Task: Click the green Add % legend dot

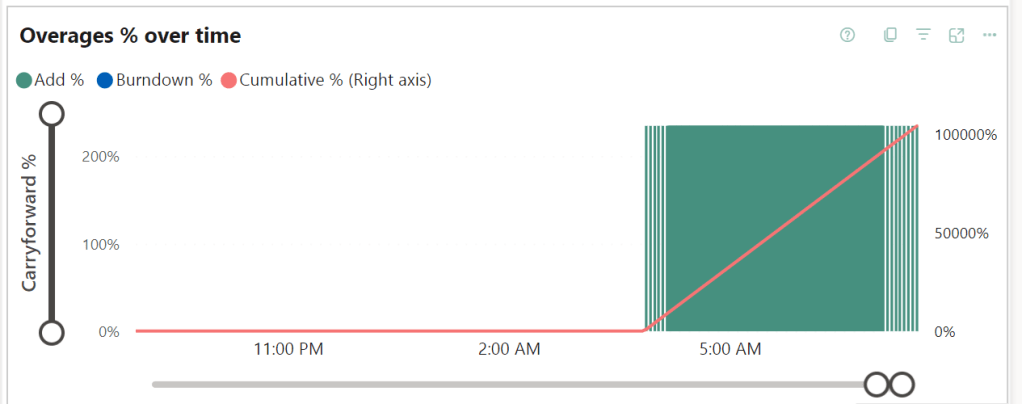Action: [24, 81]
